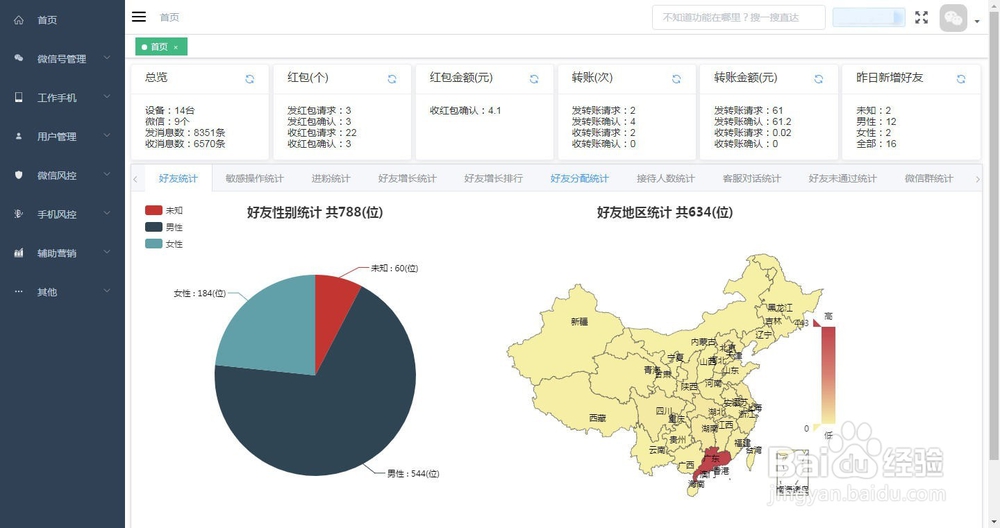
Task: Click the work phone sidebar icon
Action: (x=18, y=97)
